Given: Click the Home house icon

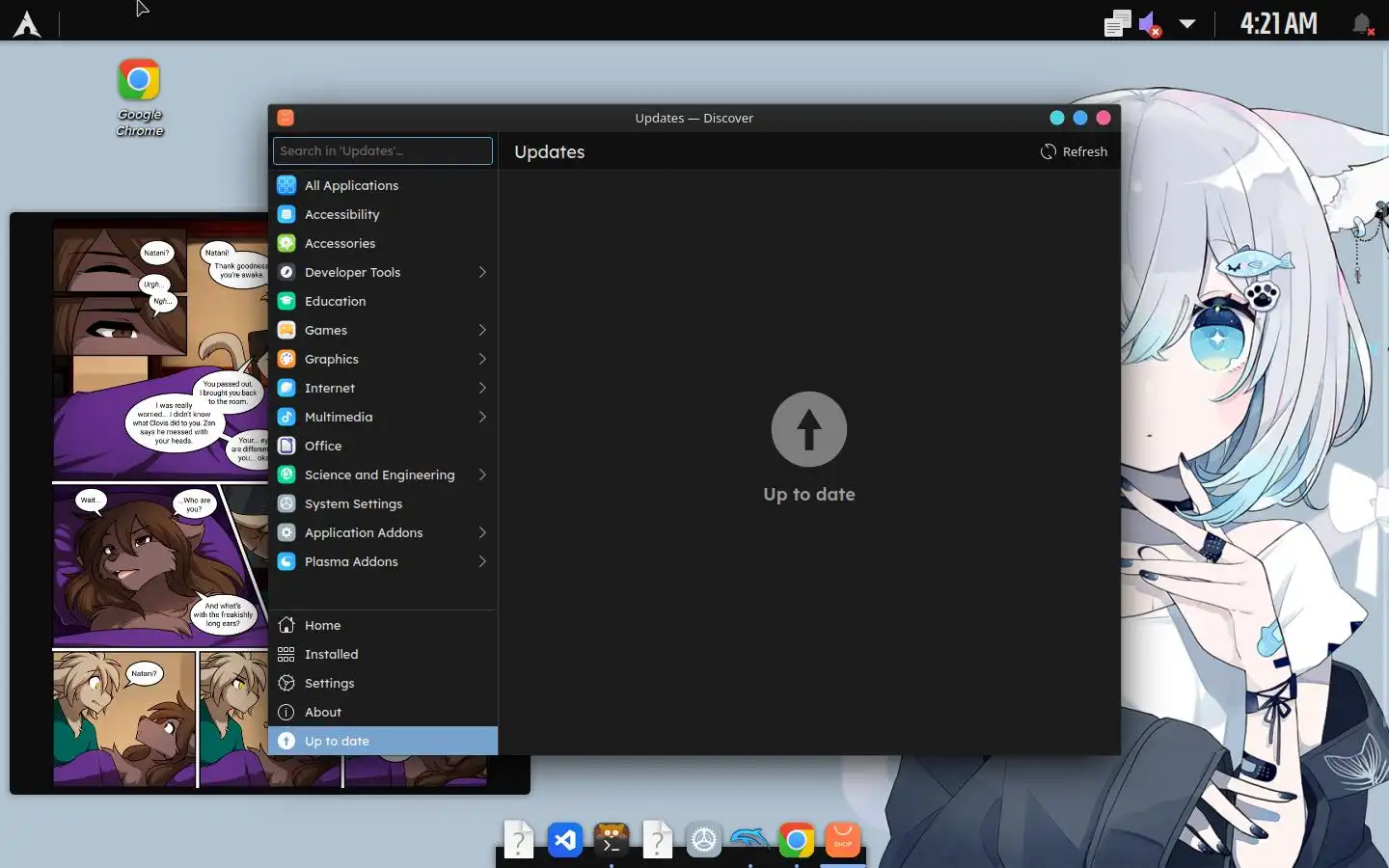Looking at the screenshot, I should [286, 625].
